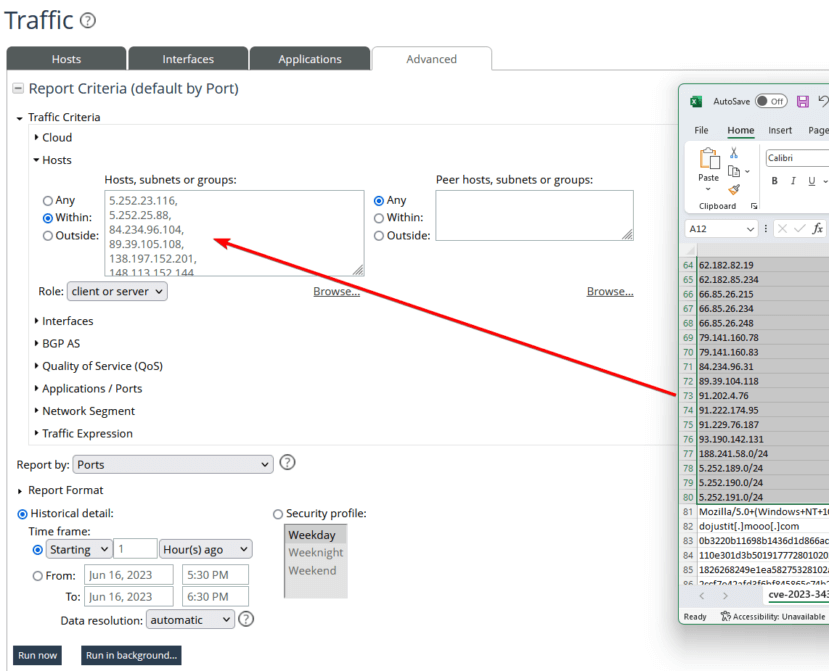
Task: Expand the Cloud criteria section
Action: [x=36, y=137]
